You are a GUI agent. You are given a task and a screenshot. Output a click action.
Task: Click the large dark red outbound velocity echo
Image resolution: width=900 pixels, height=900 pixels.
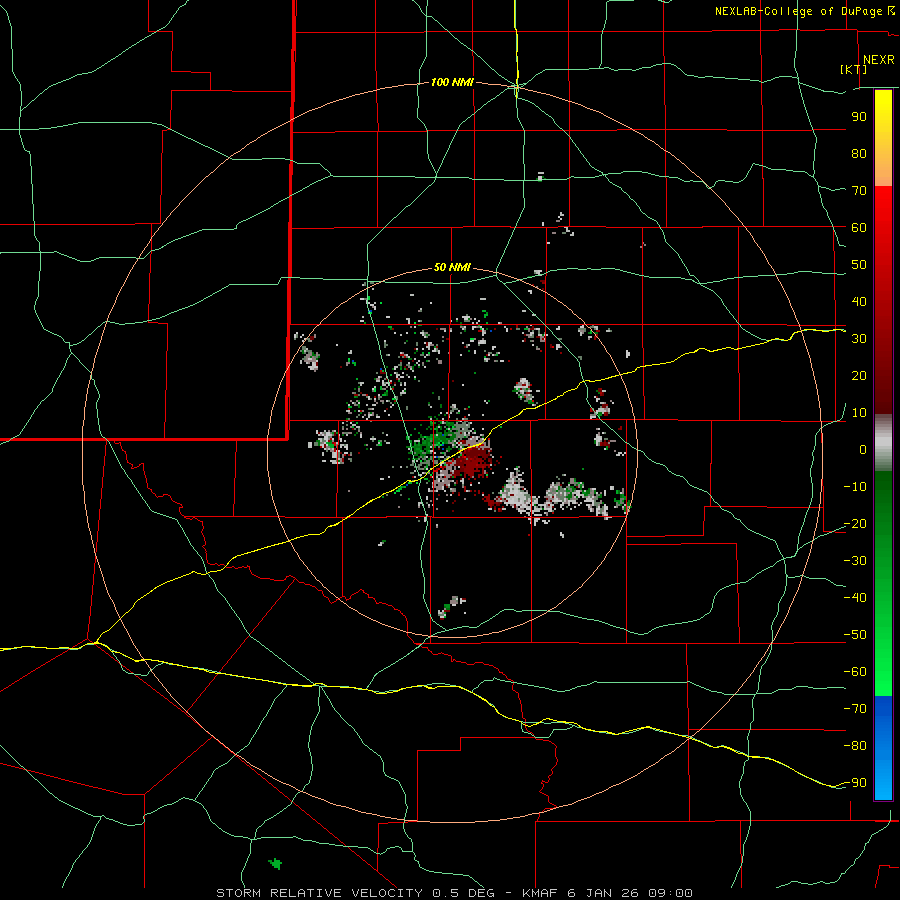tap(474, 461)
